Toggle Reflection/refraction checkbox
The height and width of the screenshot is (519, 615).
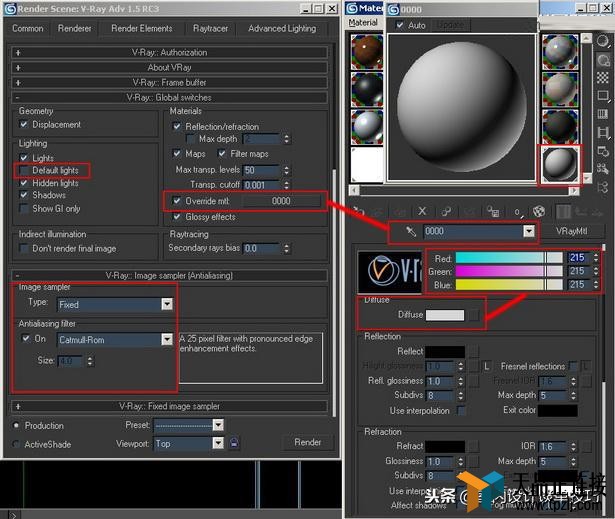click(x=177, y=126)
